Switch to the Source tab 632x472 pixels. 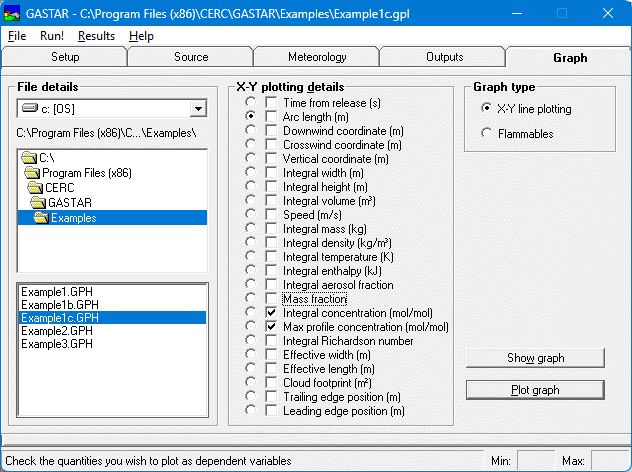[191, 58]
